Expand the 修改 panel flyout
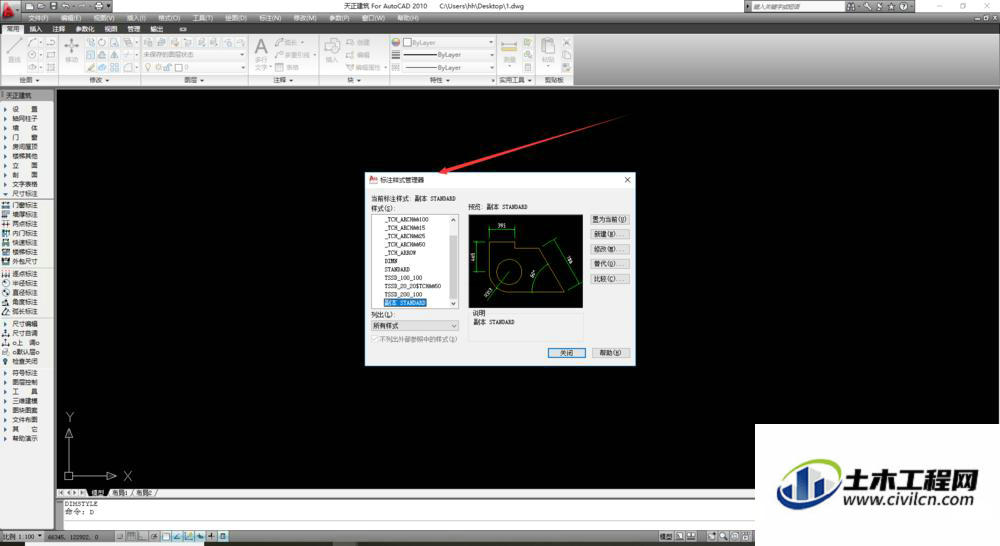 (x=99, y=80)
